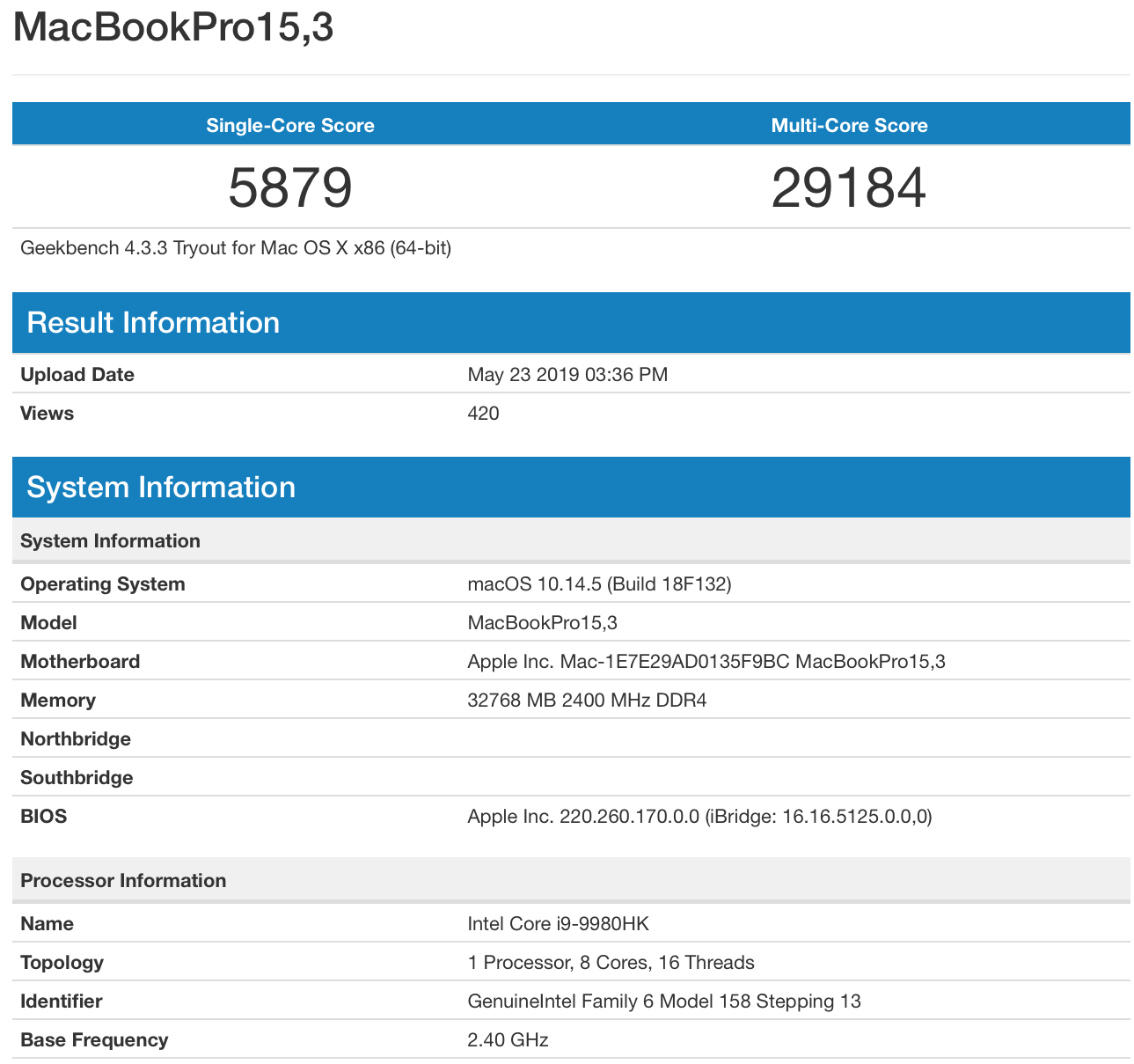Click the MacBookPro15,3 page title heading
1134x1064 pixels.
[173, 27]
